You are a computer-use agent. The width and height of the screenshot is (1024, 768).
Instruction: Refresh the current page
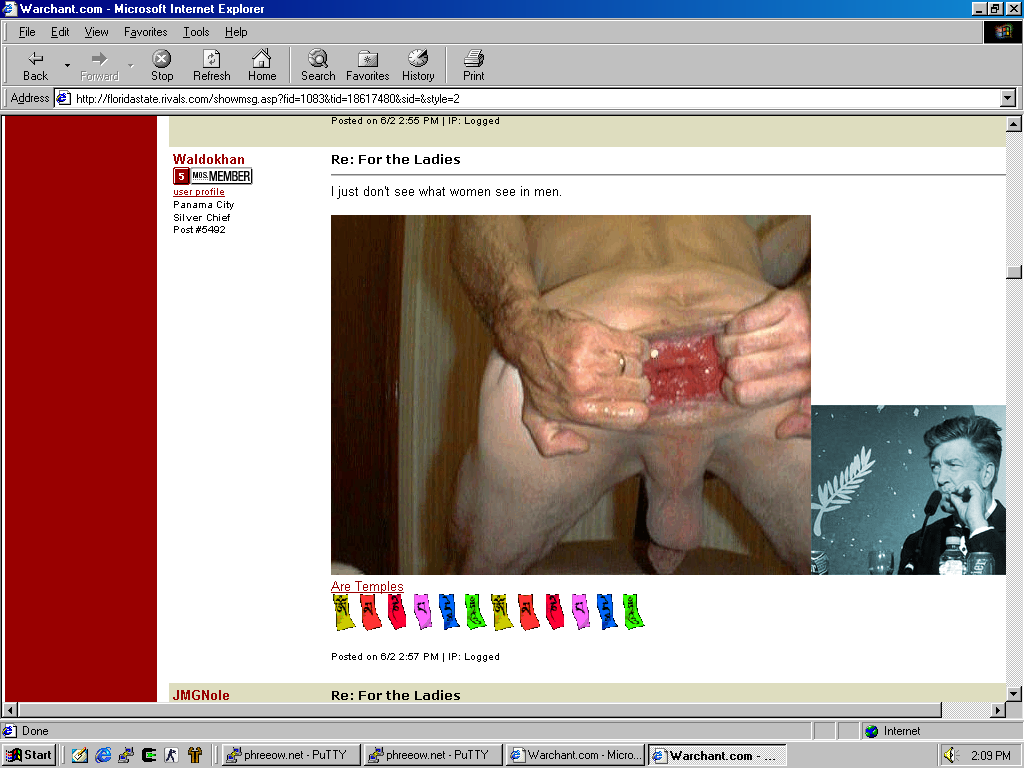[x=211, y=65]
